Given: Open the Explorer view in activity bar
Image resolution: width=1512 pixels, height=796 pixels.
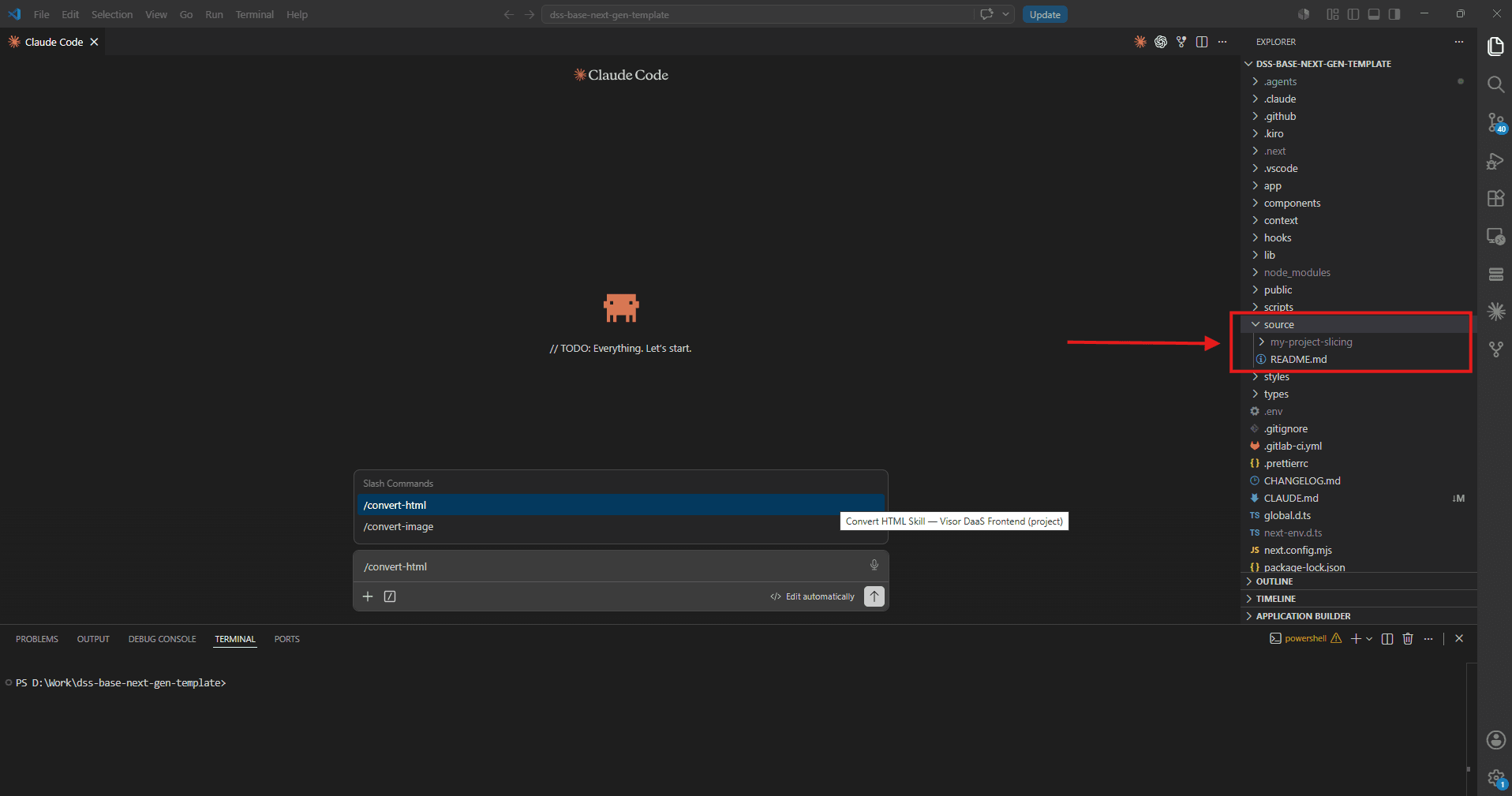Looking at the screenshot, I should coord(1495,47).
